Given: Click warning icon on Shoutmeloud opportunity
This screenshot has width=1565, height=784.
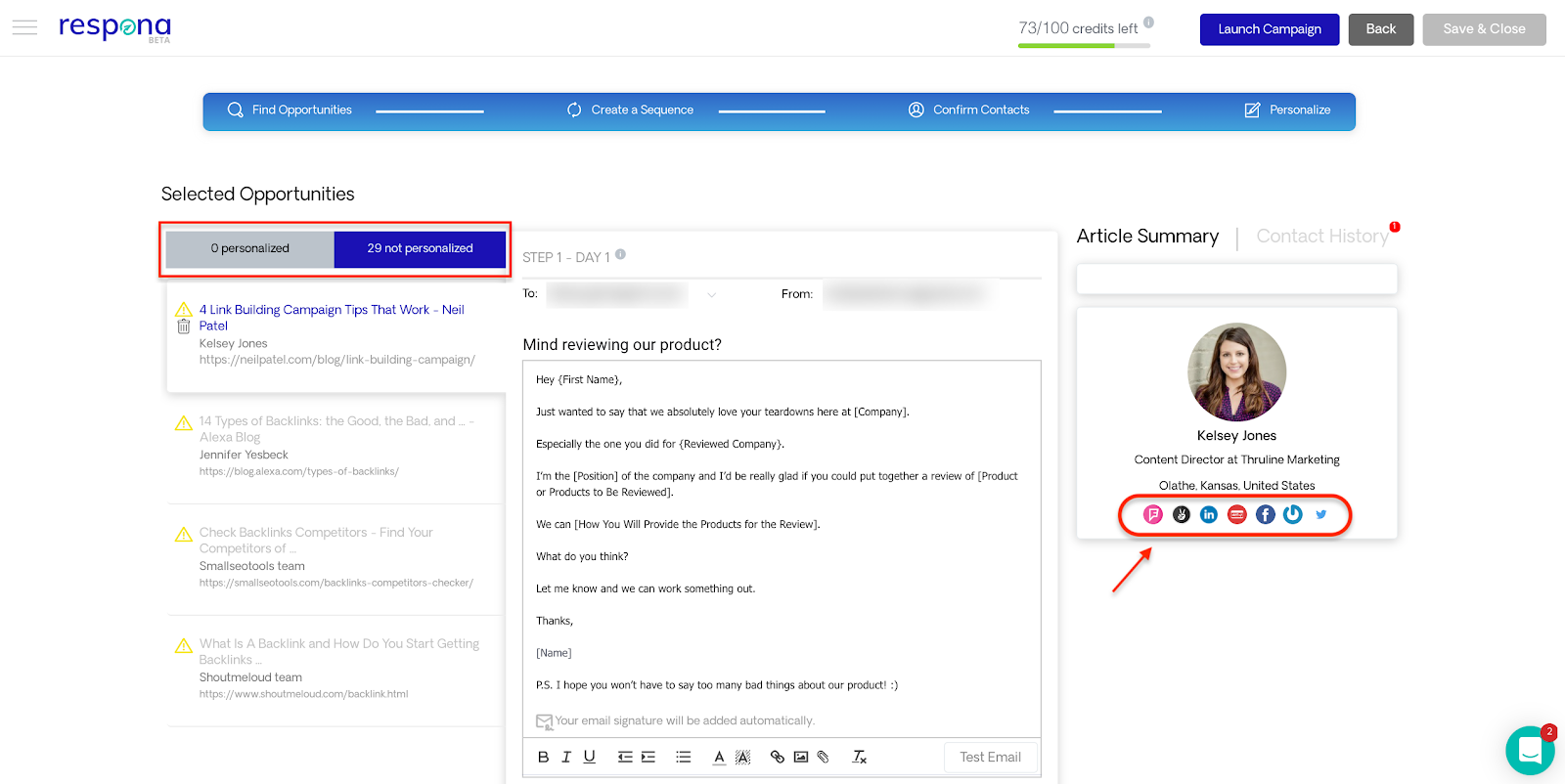Looking at the screenshot, I should (184, 645).
